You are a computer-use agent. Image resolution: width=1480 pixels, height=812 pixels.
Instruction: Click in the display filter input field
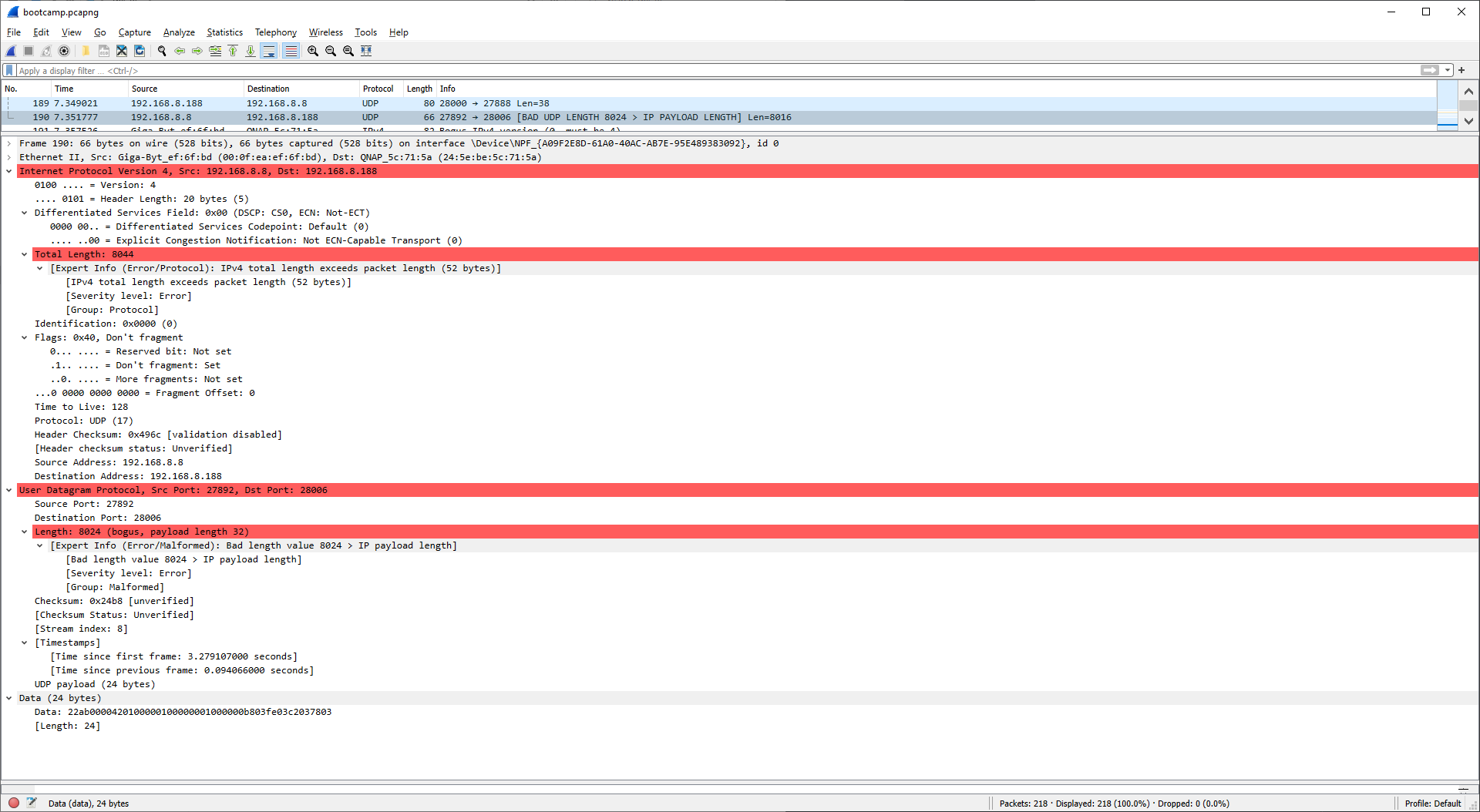tap(694, 70)
